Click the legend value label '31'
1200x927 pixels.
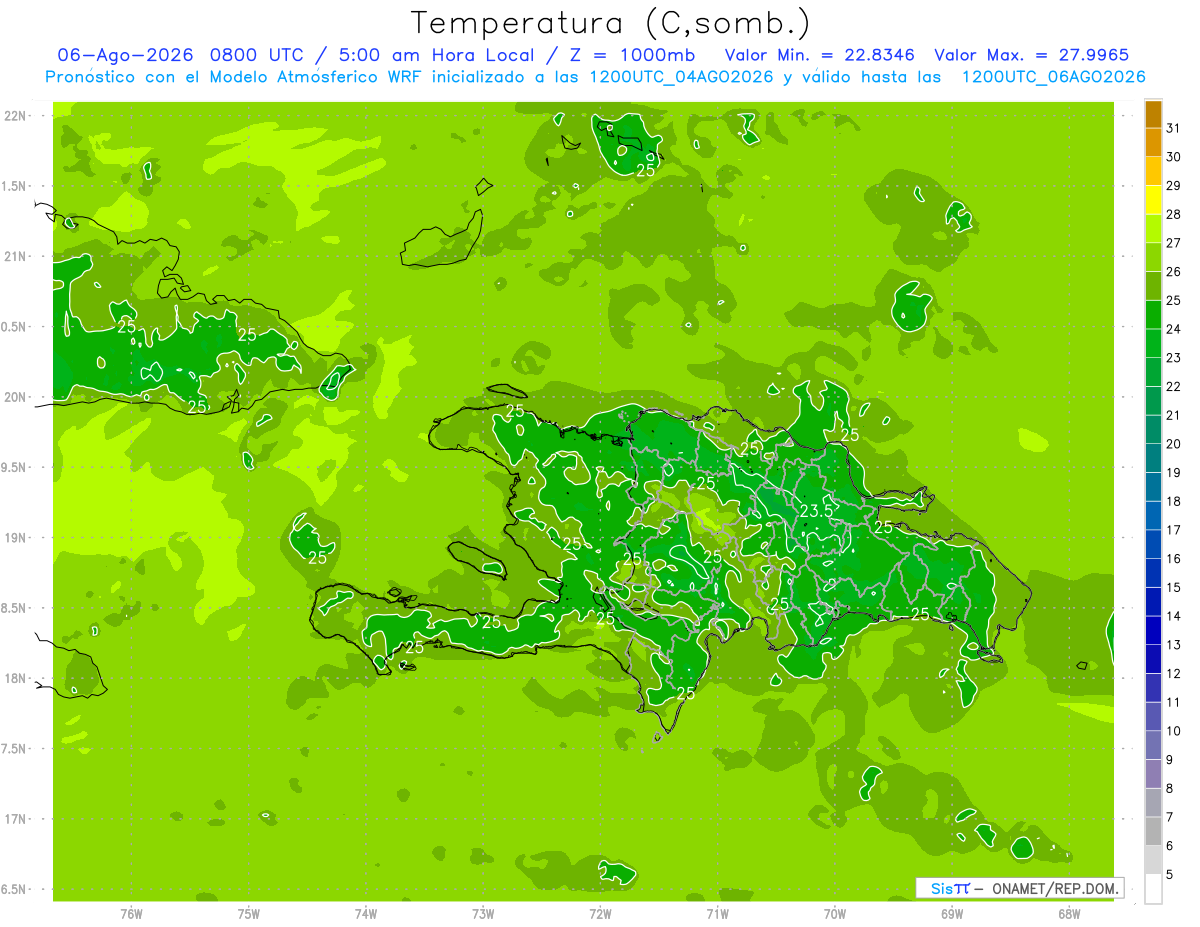[x=1174, y=128]
